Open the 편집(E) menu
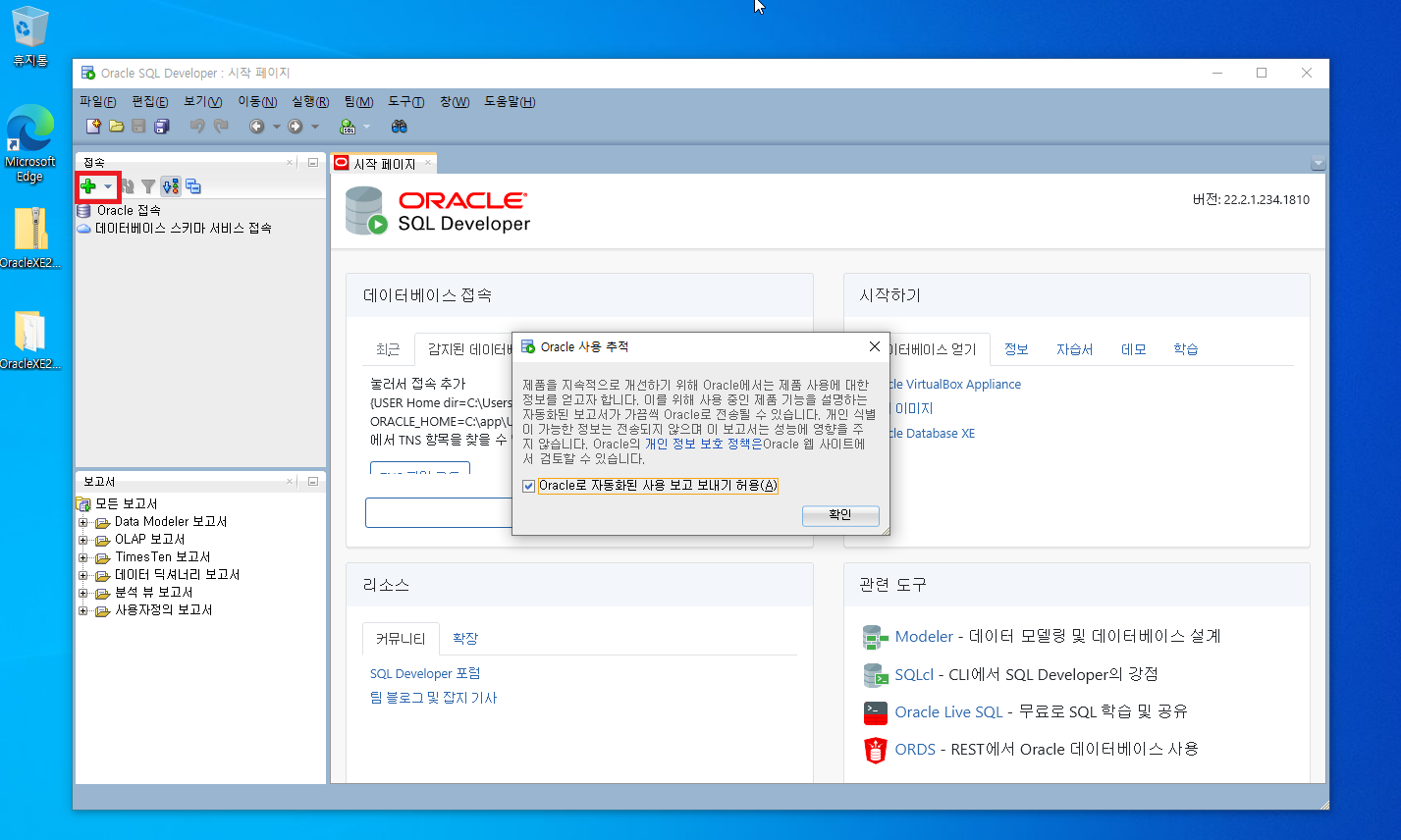The image size is (1401, 840). point(150,102)
